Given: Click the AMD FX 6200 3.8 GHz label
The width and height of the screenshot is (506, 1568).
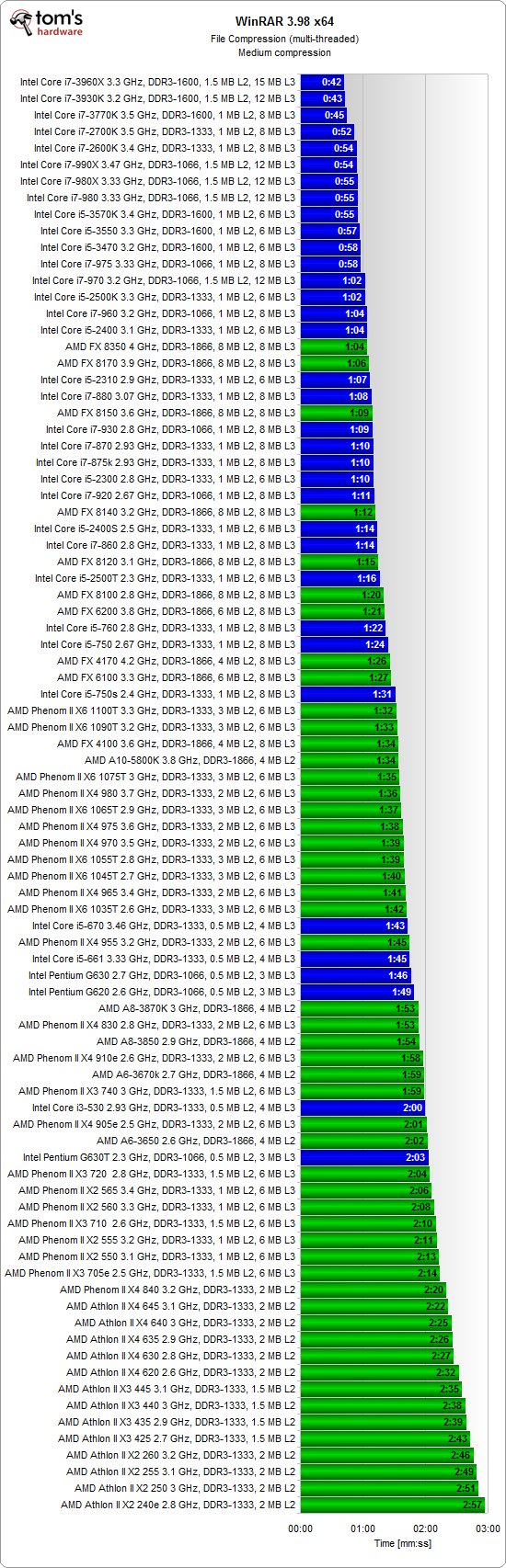Looking at the screenshot, I should pos(177,611).
